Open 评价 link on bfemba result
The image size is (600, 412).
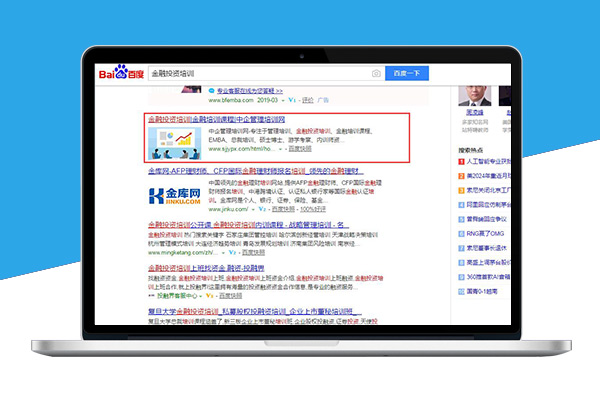click(x=308, y=100)
